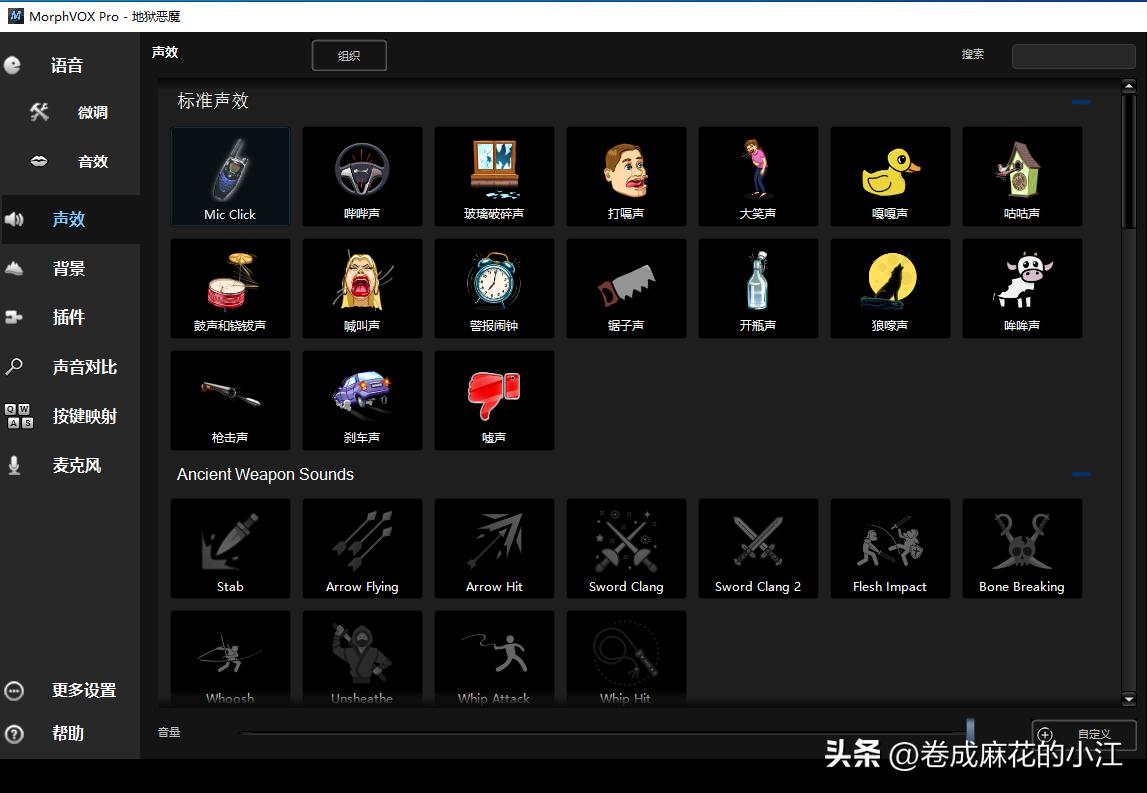Play the Sword Clang 2 sound
This screenshot has height=793, width=1147.
pos(758,549)
